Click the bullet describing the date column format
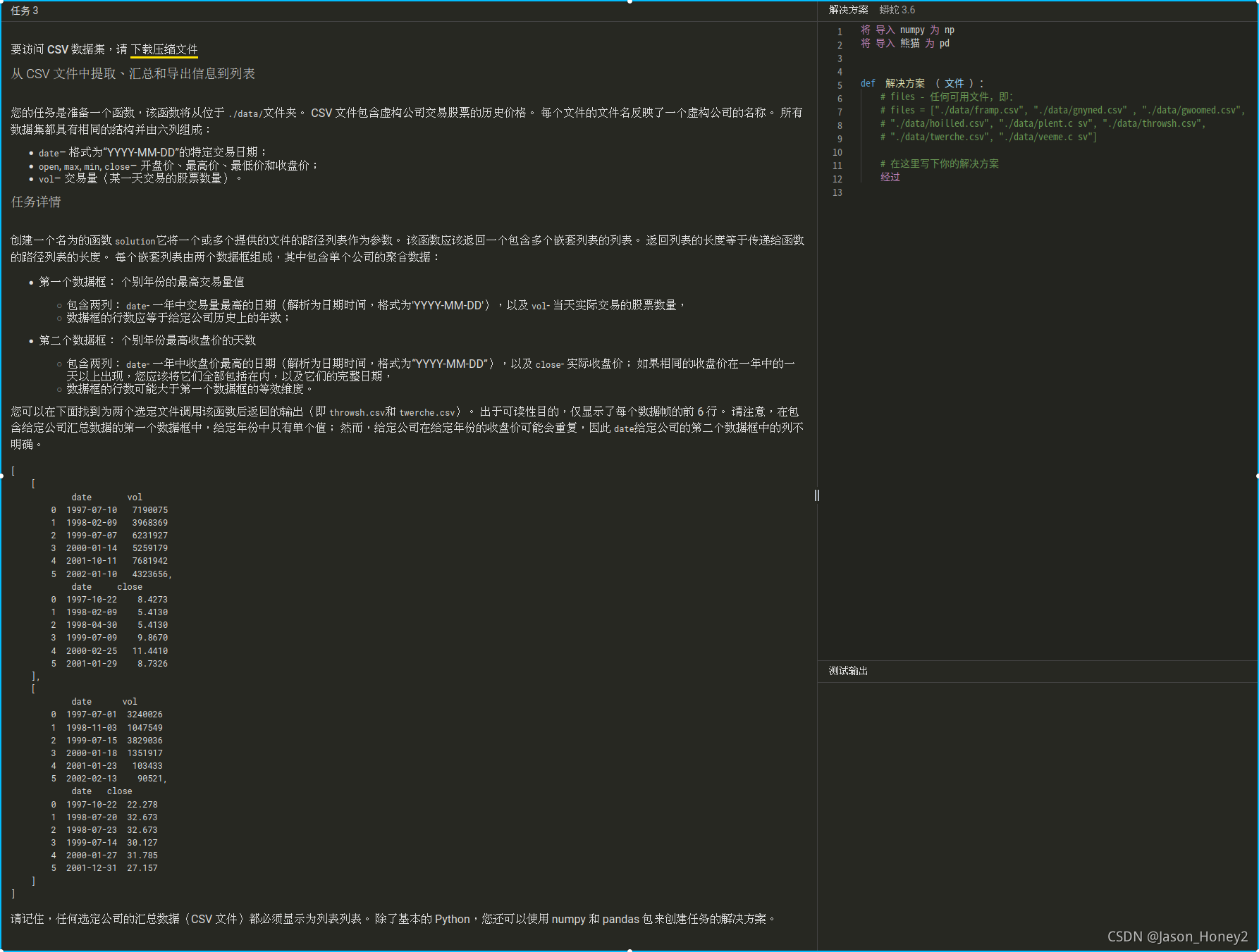The image size is (1259, 952). (152, 153)
